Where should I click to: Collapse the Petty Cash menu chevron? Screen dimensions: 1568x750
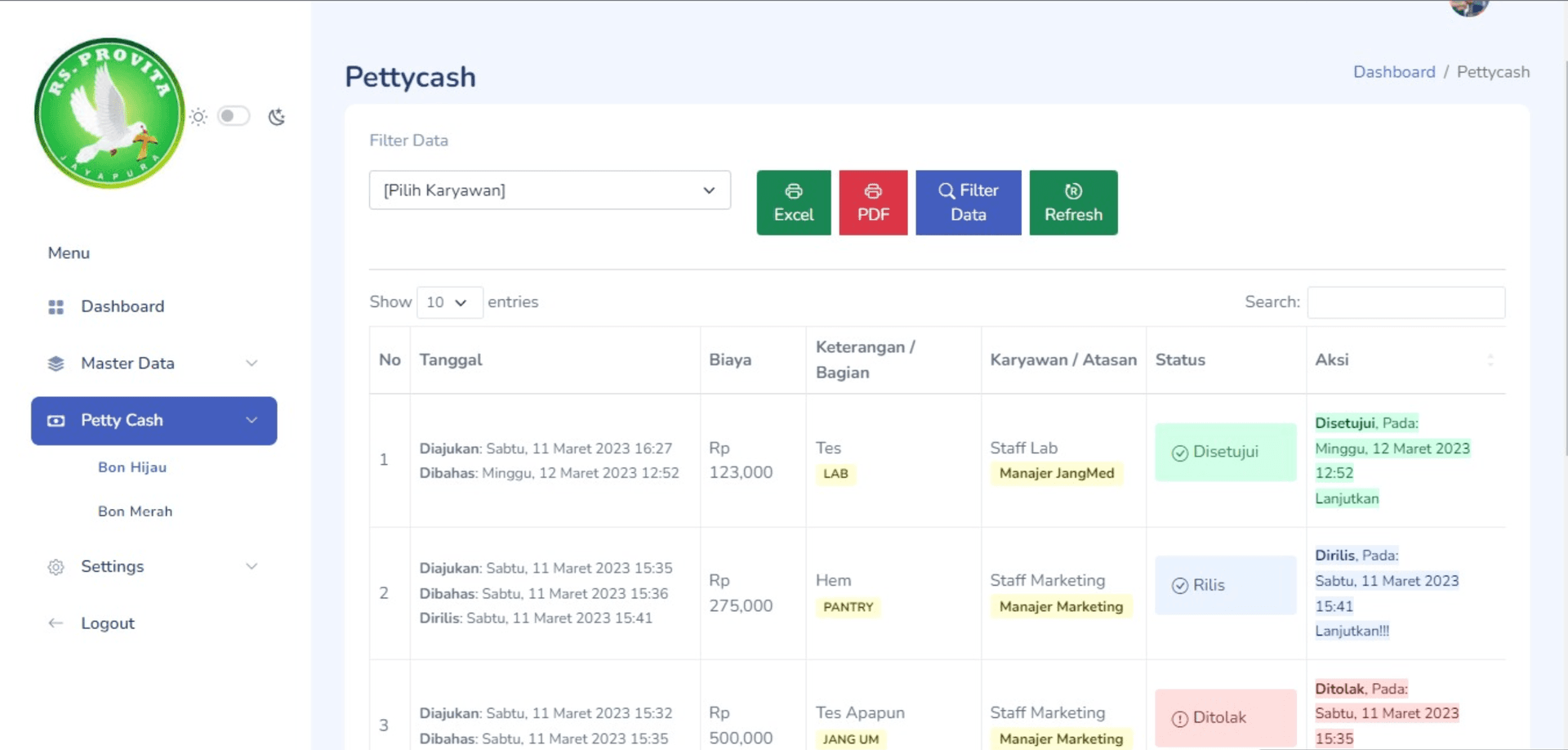click(x=252, y=420)
